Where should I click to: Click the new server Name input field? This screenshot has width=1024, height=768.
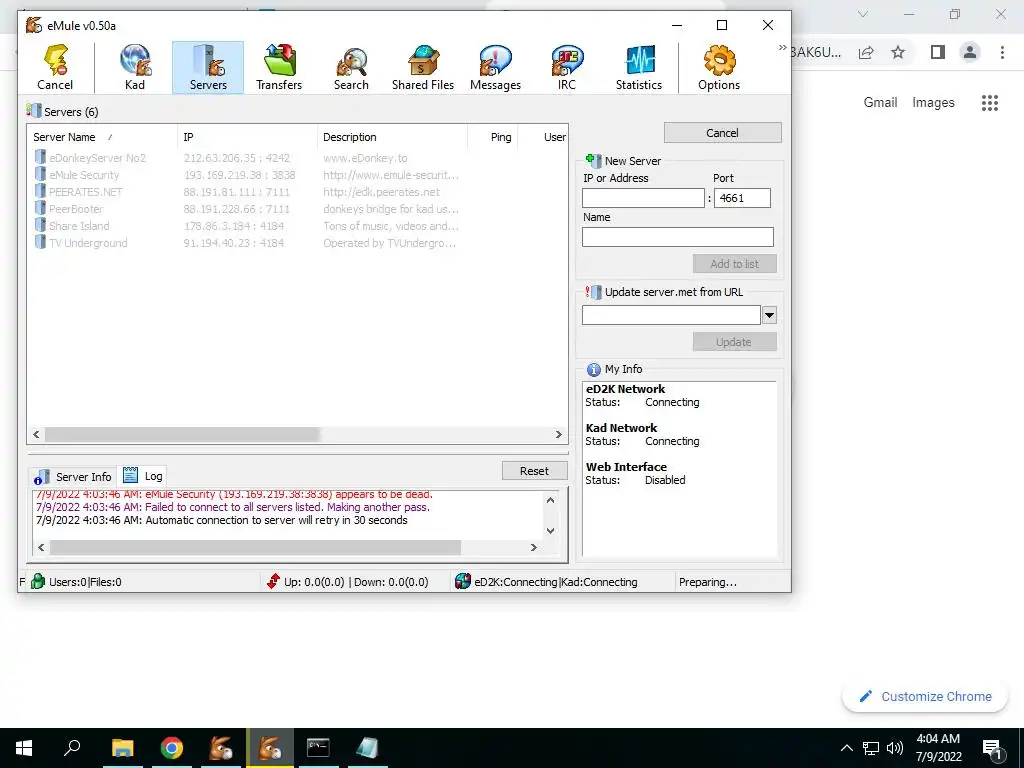click(x=678, y=236)
